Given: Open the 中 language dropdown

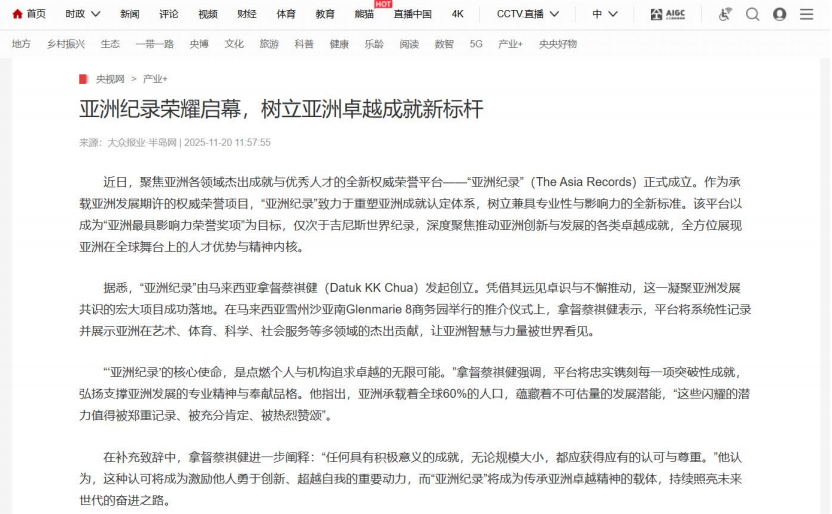Looking at the screenshot, I should click(604, 14).
